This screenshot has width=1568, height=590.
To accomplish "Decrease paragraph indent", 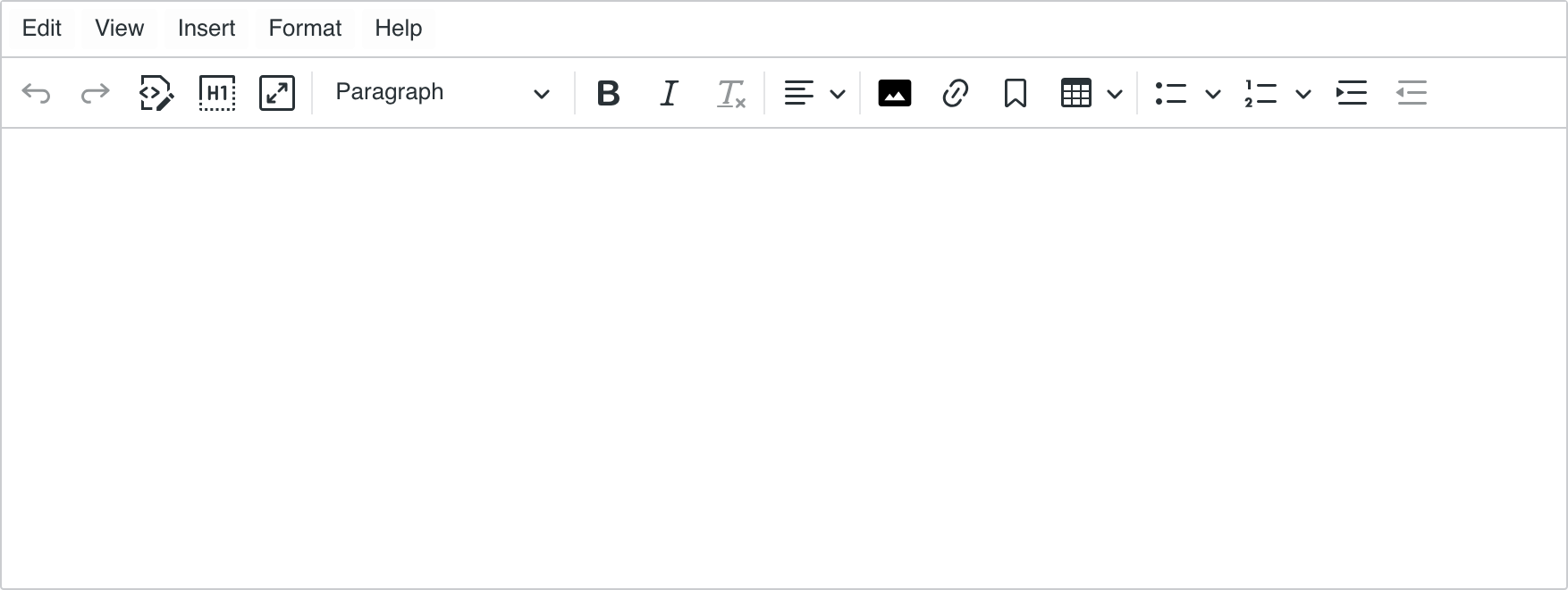I will 1412,92.
